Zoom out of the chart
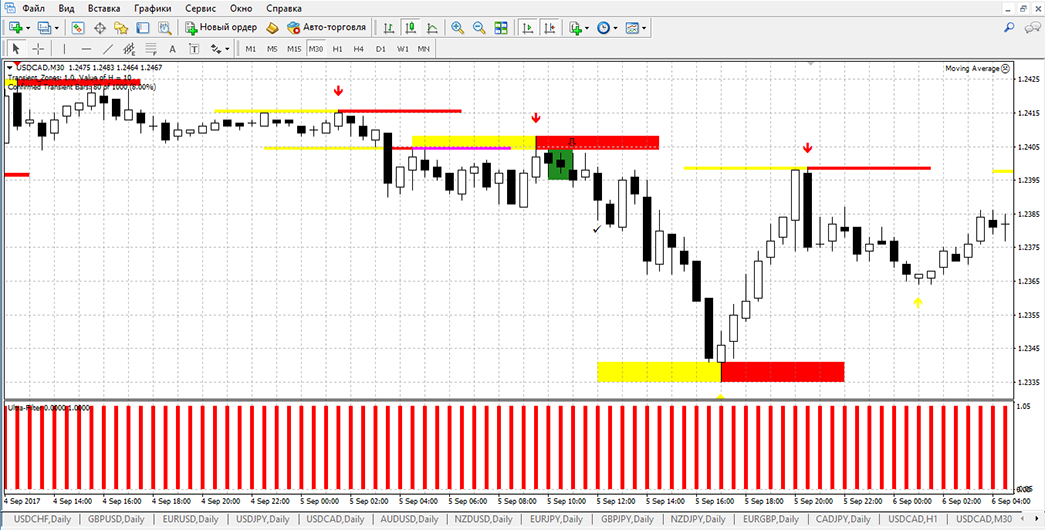Image resolution: width=1045 pixels, height=530 pixels. [x=479, y=28]
